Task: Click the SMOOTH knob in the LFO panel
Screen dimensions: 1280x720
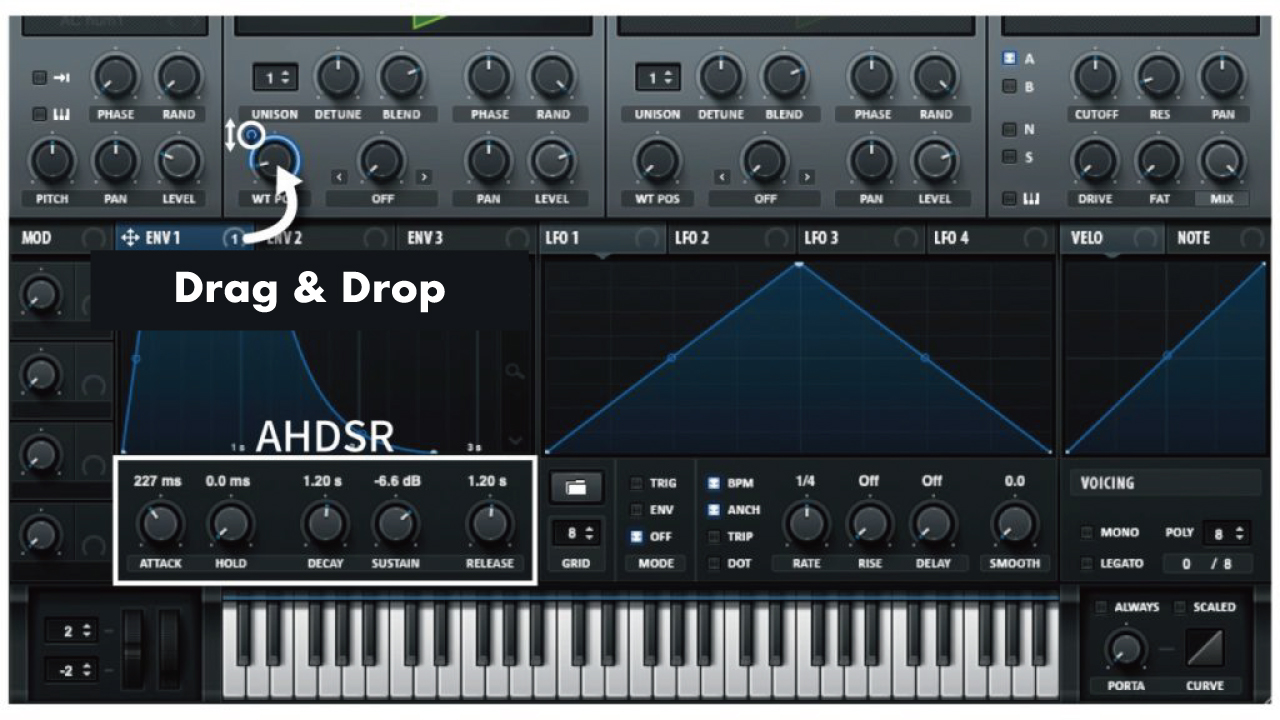Action: (1013, 521)
